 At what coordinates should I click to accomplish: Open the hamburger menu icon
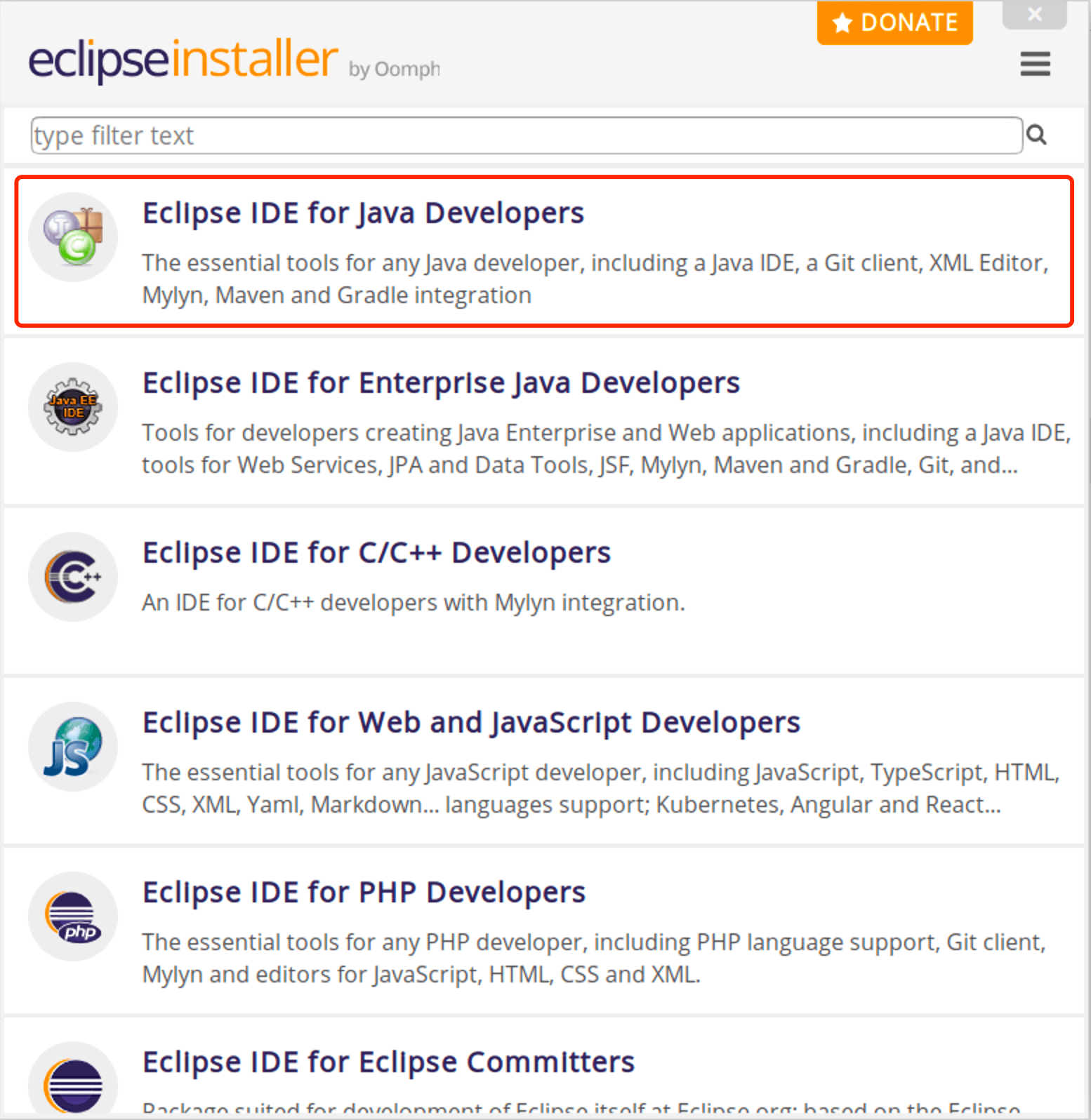tap(1035, 64)
